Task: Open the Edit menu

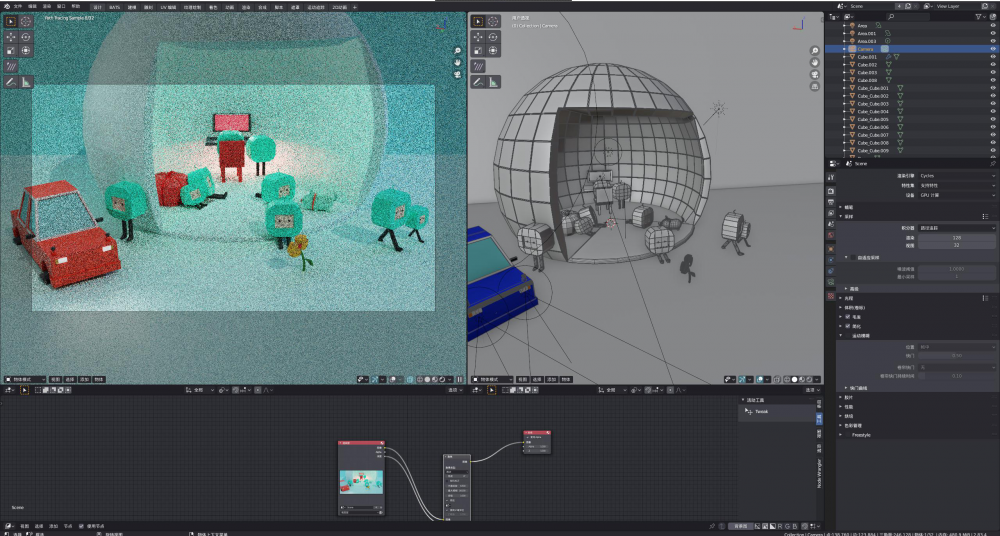Action: (x=33, y=6)
